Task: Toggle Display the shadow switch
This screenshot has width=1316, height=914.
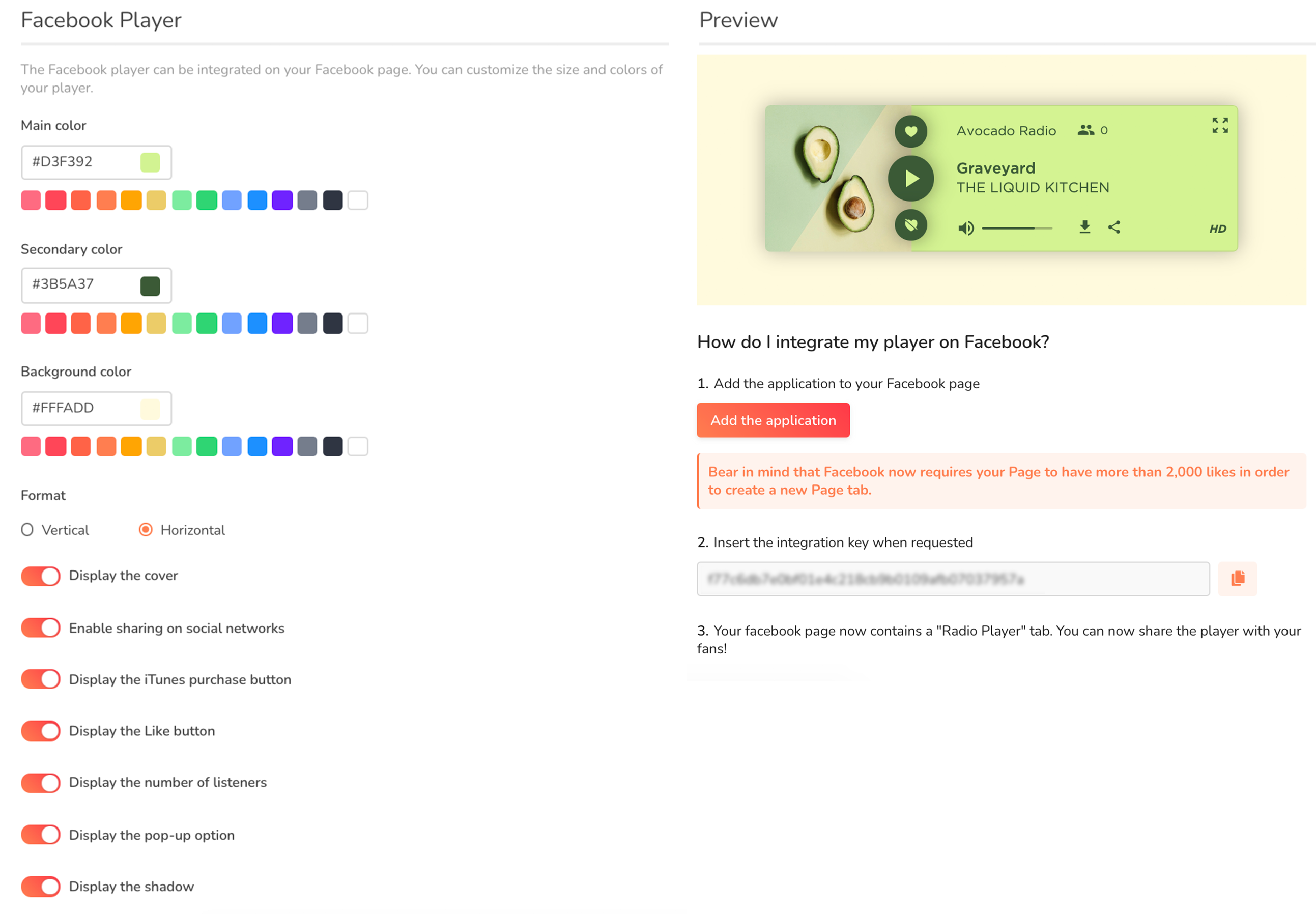Action: [41, 886]
